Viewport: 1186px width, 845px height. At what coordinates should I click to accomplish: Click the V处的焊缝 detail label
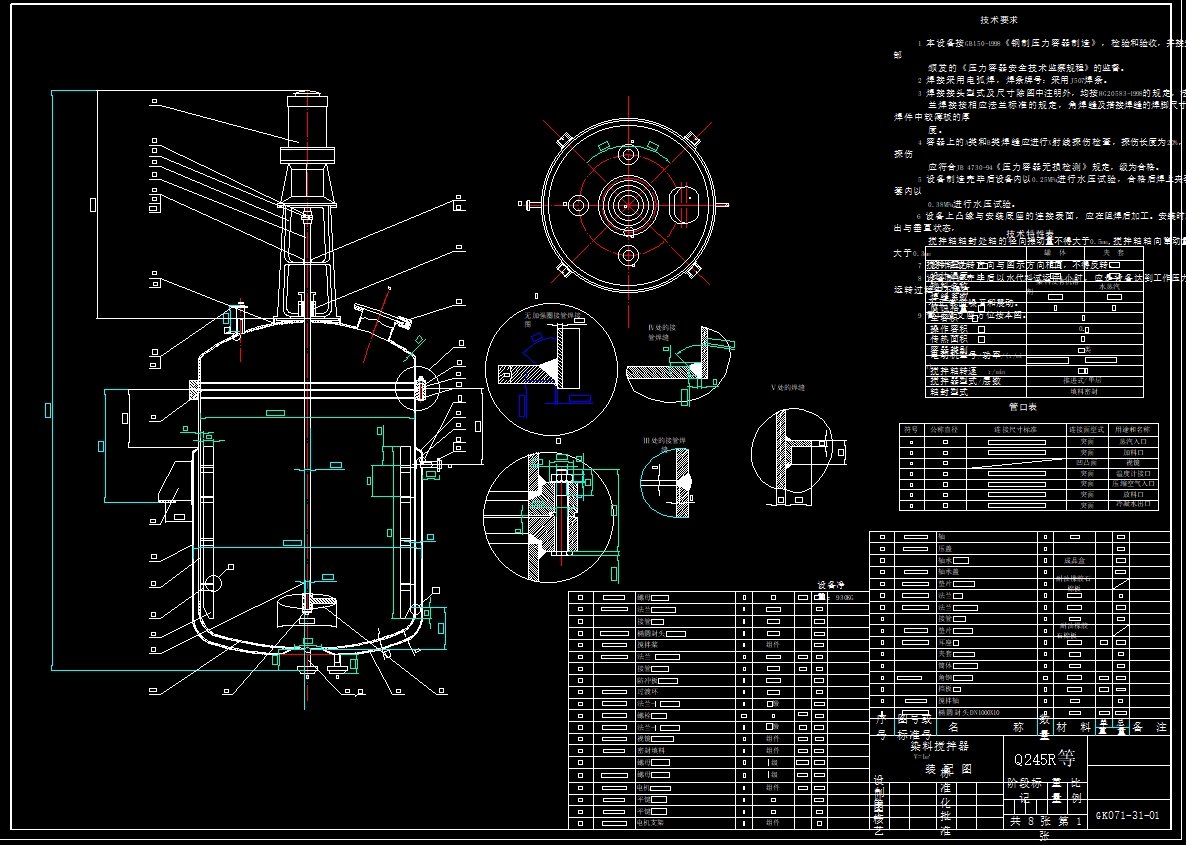point(788,387)
